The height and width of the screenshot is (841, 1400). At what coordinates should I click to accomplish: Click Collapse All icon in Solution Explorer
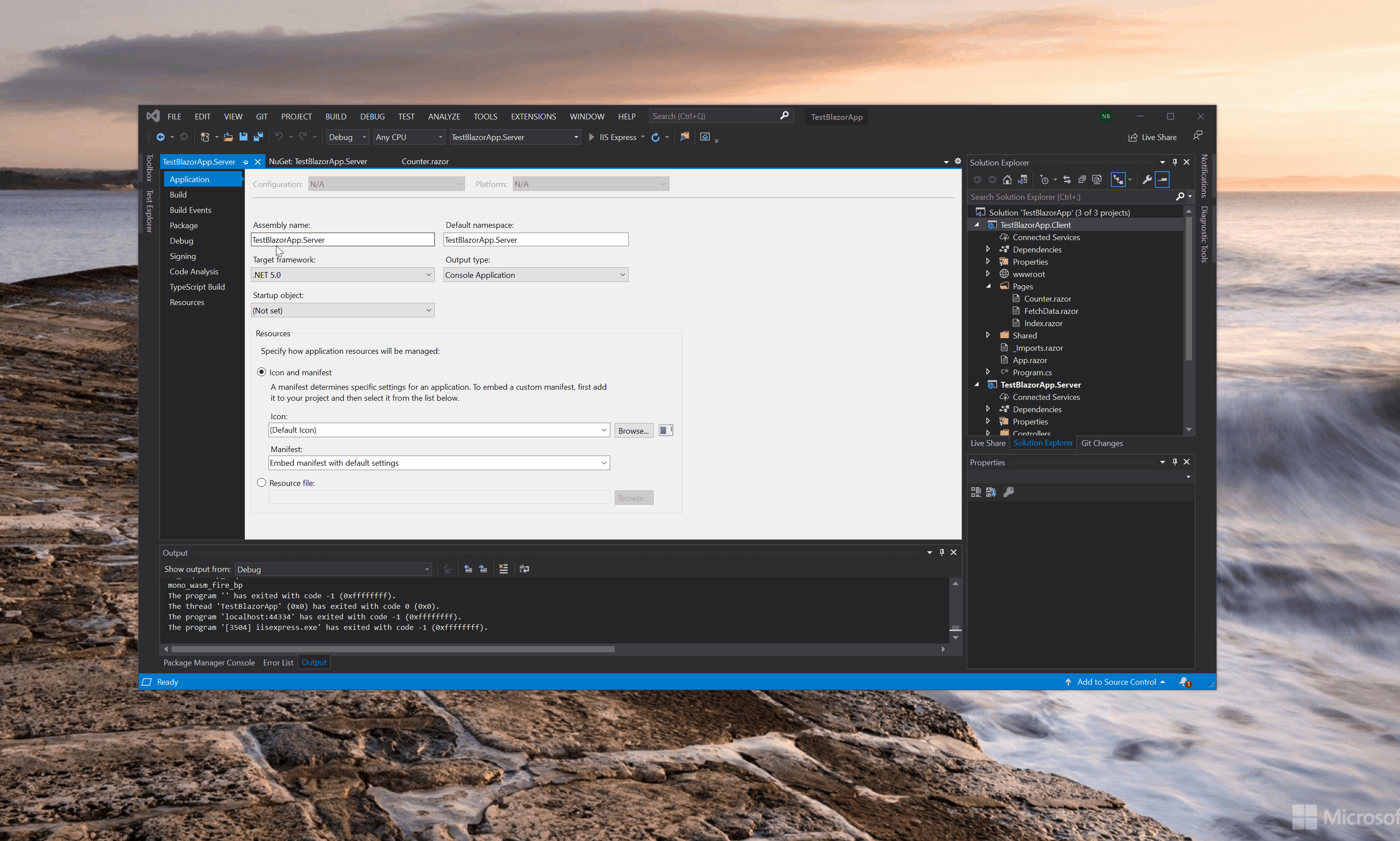coord(1082,180)
